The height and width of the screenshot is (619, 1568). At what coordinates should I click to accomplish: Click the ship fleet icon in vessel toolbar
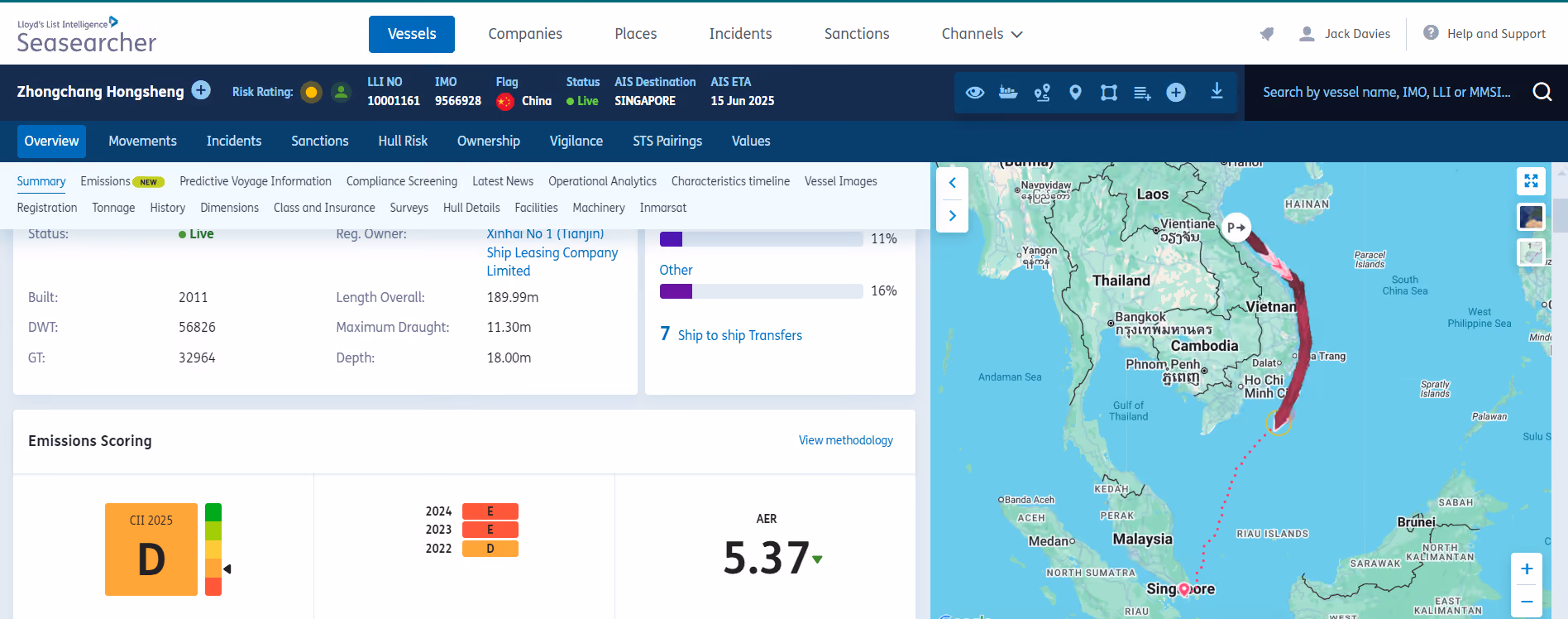1008,92
